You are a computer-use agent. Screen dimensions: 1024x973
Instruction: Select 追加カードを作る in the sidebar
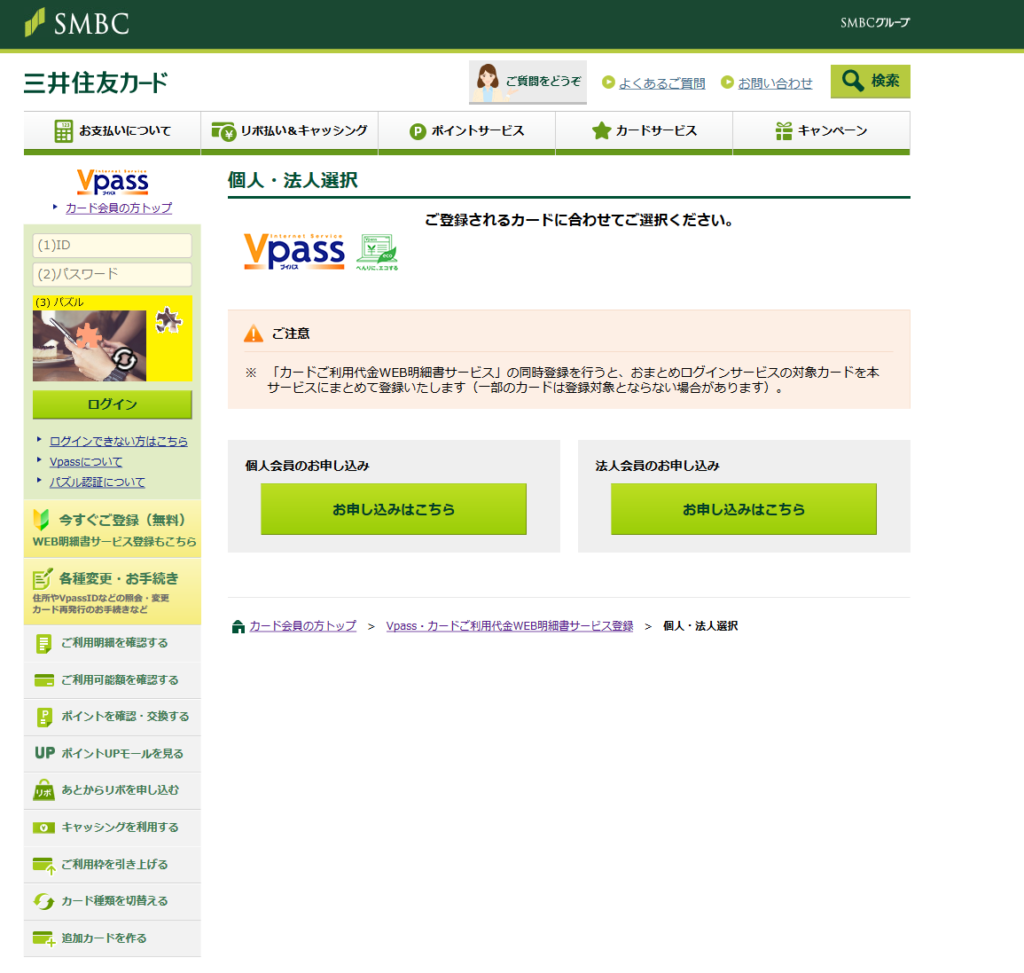click(x=112, y=937)
